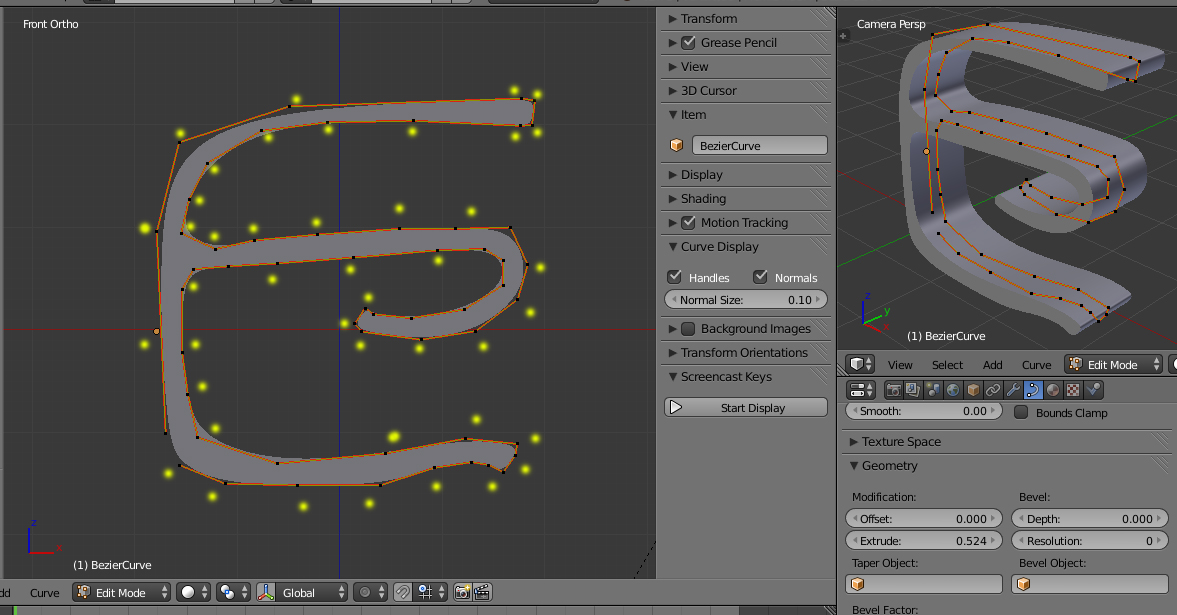Open the Material properties tab (sphere icon)
The image size is (1177, 615).
[x=1053, y=390]
